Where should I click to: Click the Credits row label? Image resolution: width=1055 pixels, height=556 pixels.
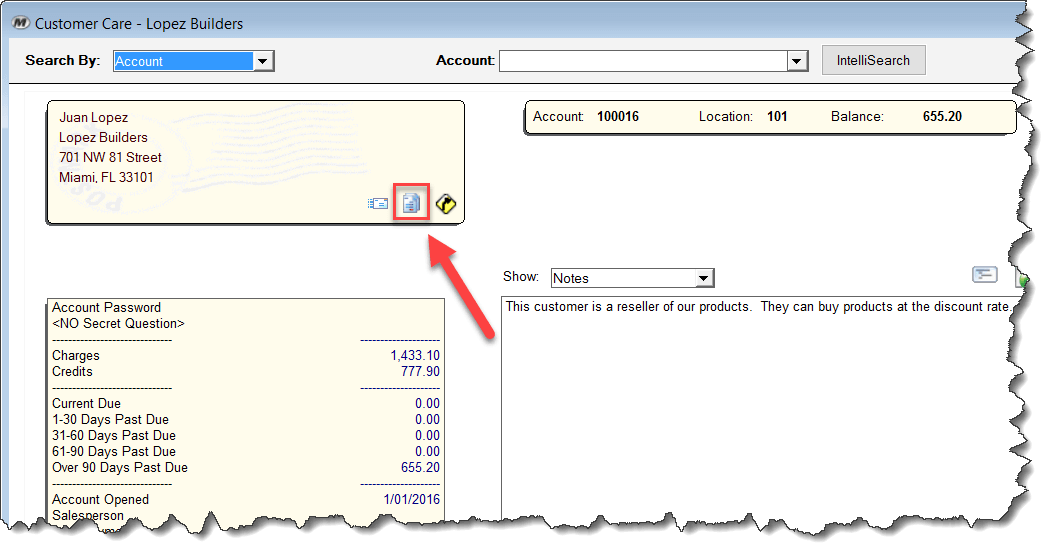72,372
